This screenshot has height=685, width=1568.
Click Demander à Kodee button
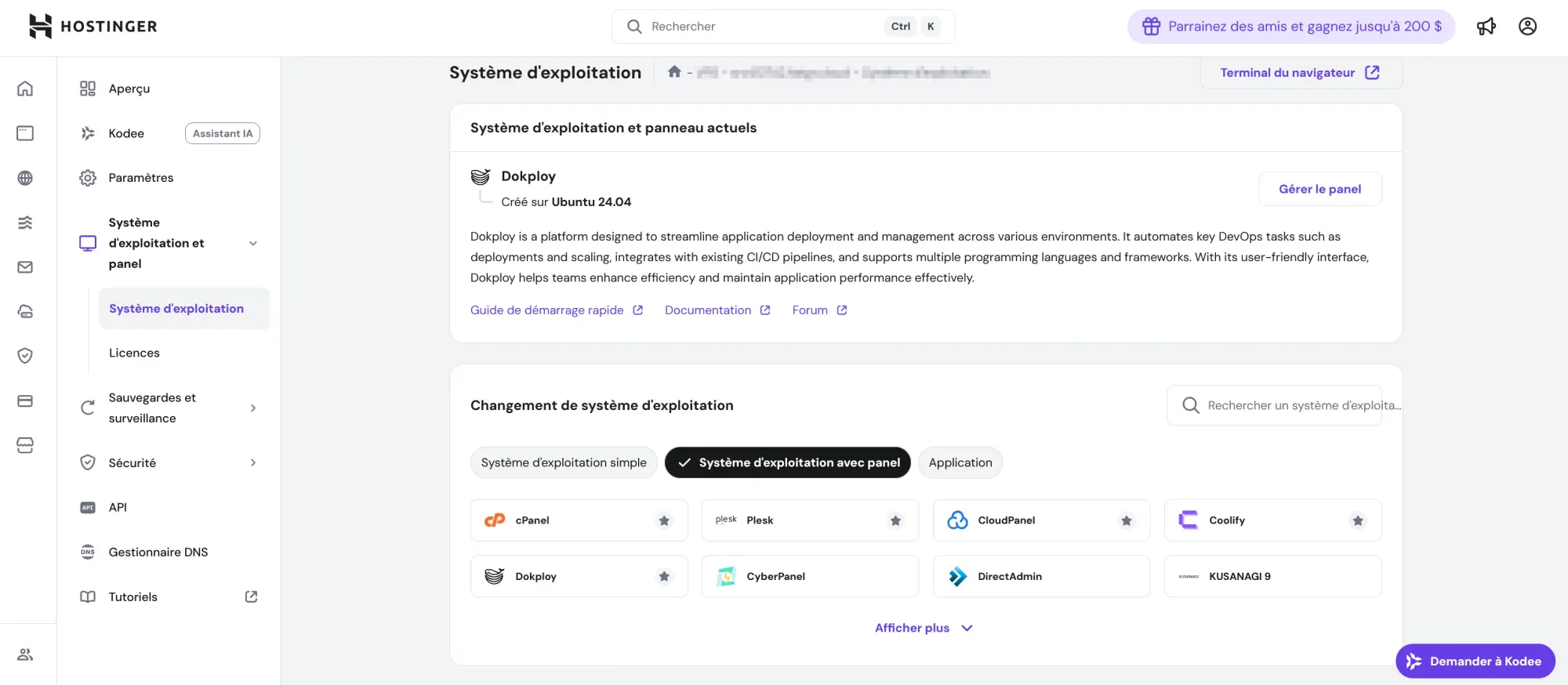[1475, 661]
